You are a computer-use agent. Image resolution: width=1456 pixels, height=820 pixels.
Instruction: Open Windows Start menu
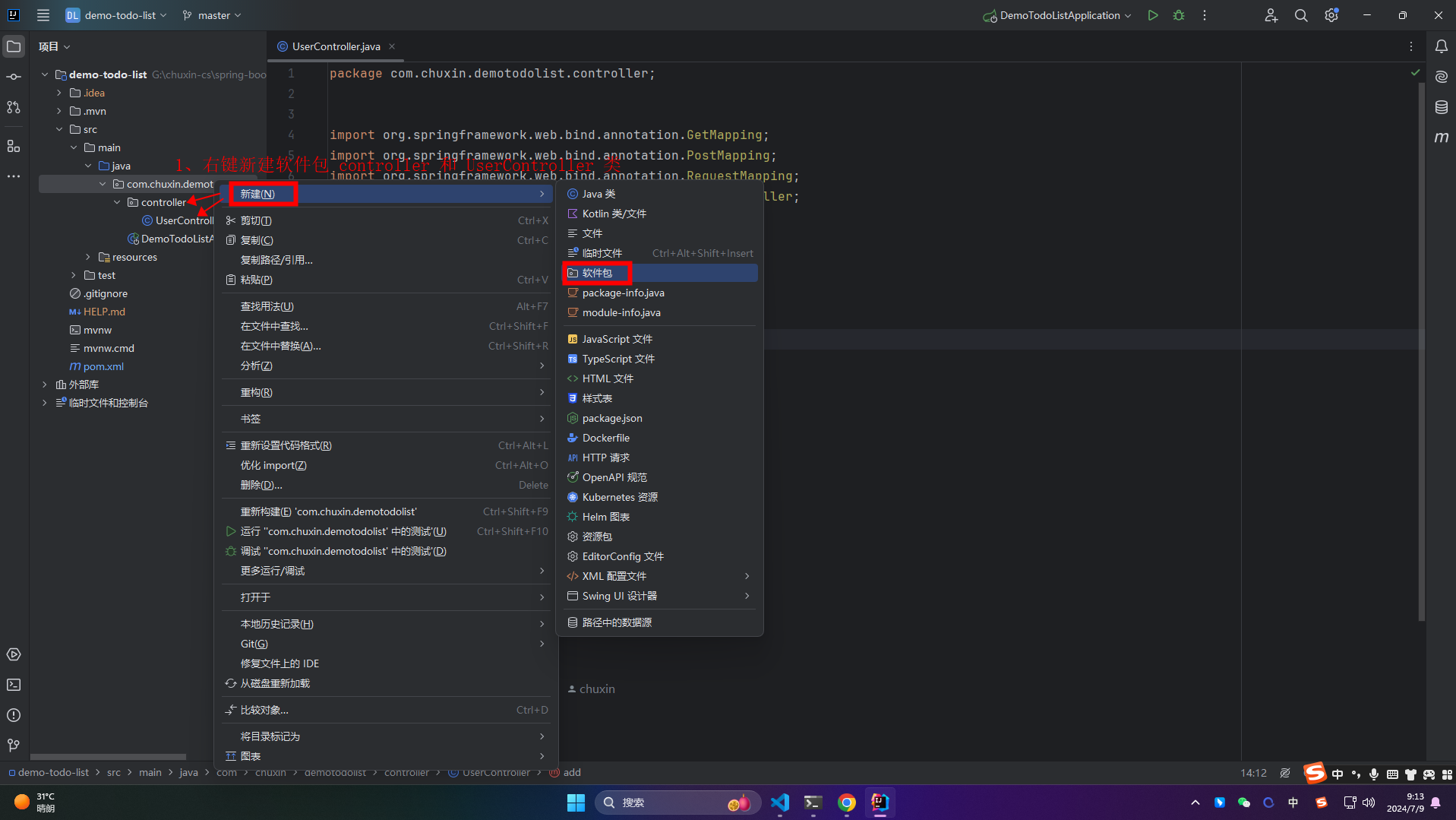pos(576,803)
